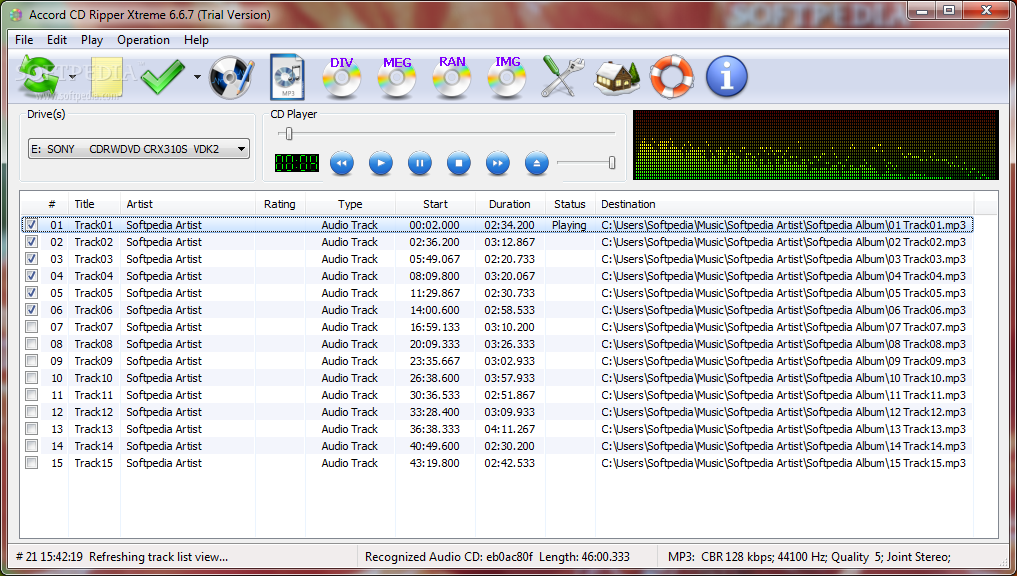Click Status column header
Viewport: 1017px width, 576px height.
pos(570,204)
